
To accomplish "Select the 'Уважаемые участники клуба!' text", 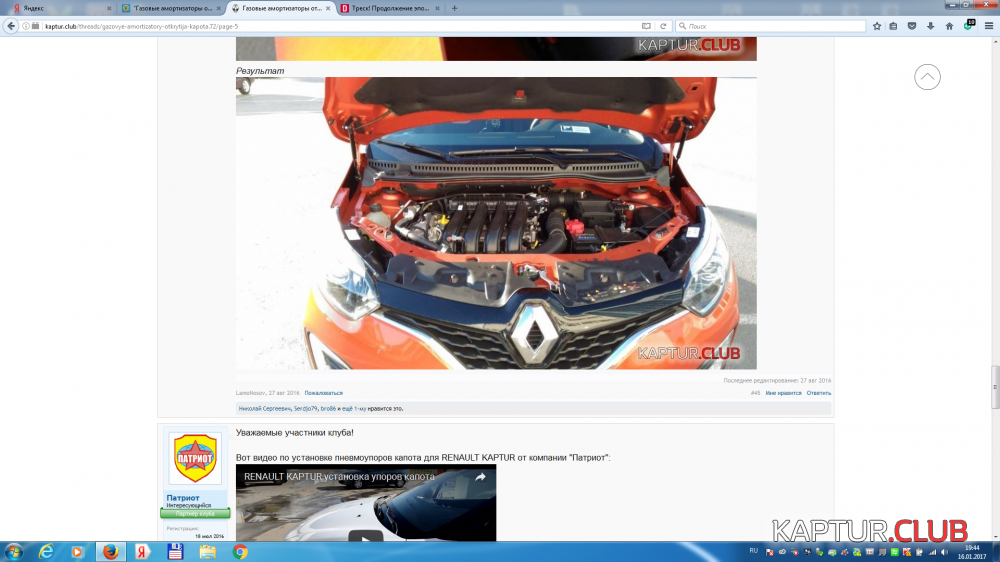I will point(295,433).
